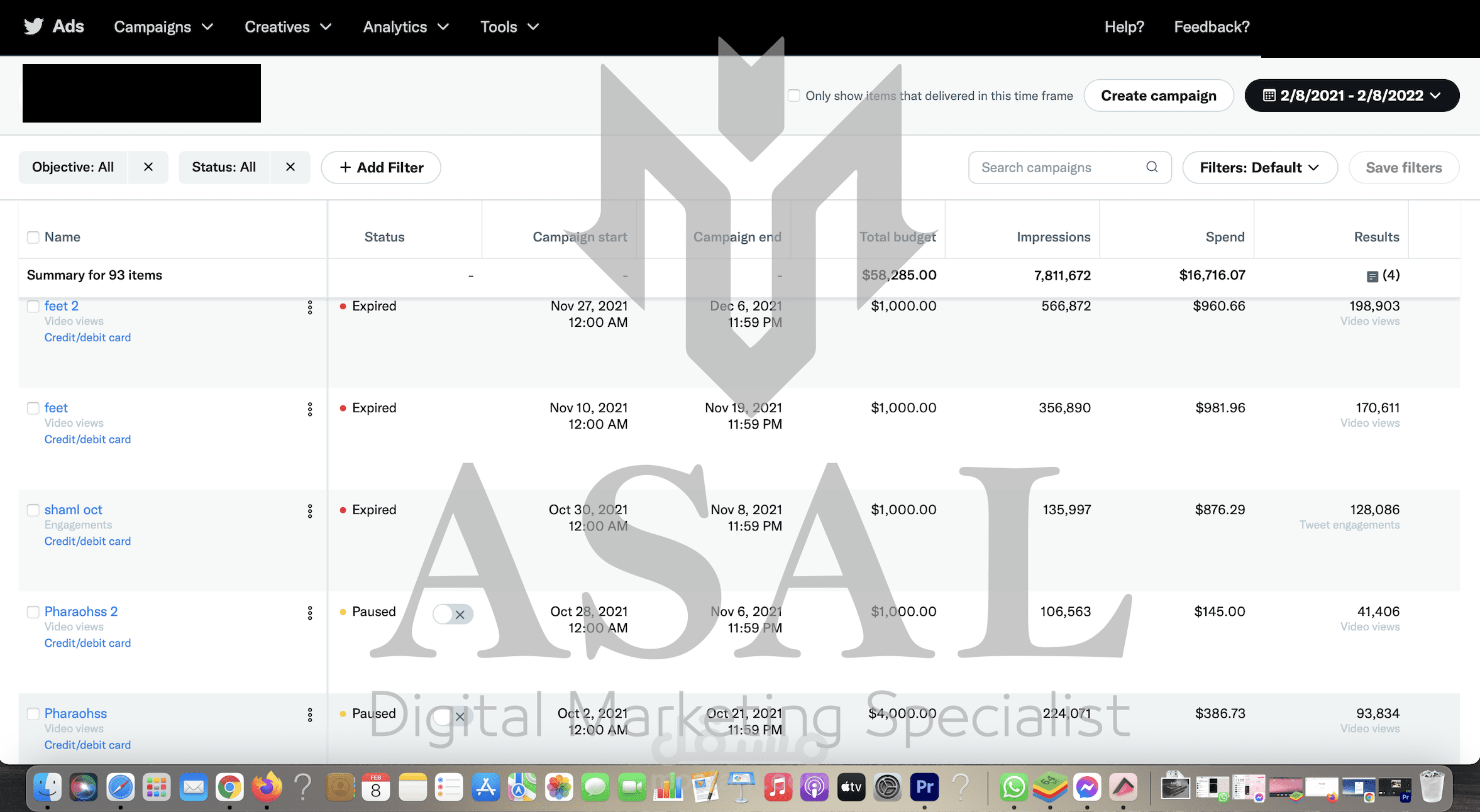Enable only show items delivered checkbox
This screenshot has width=1480, height=812.
[x=794, y=96]
